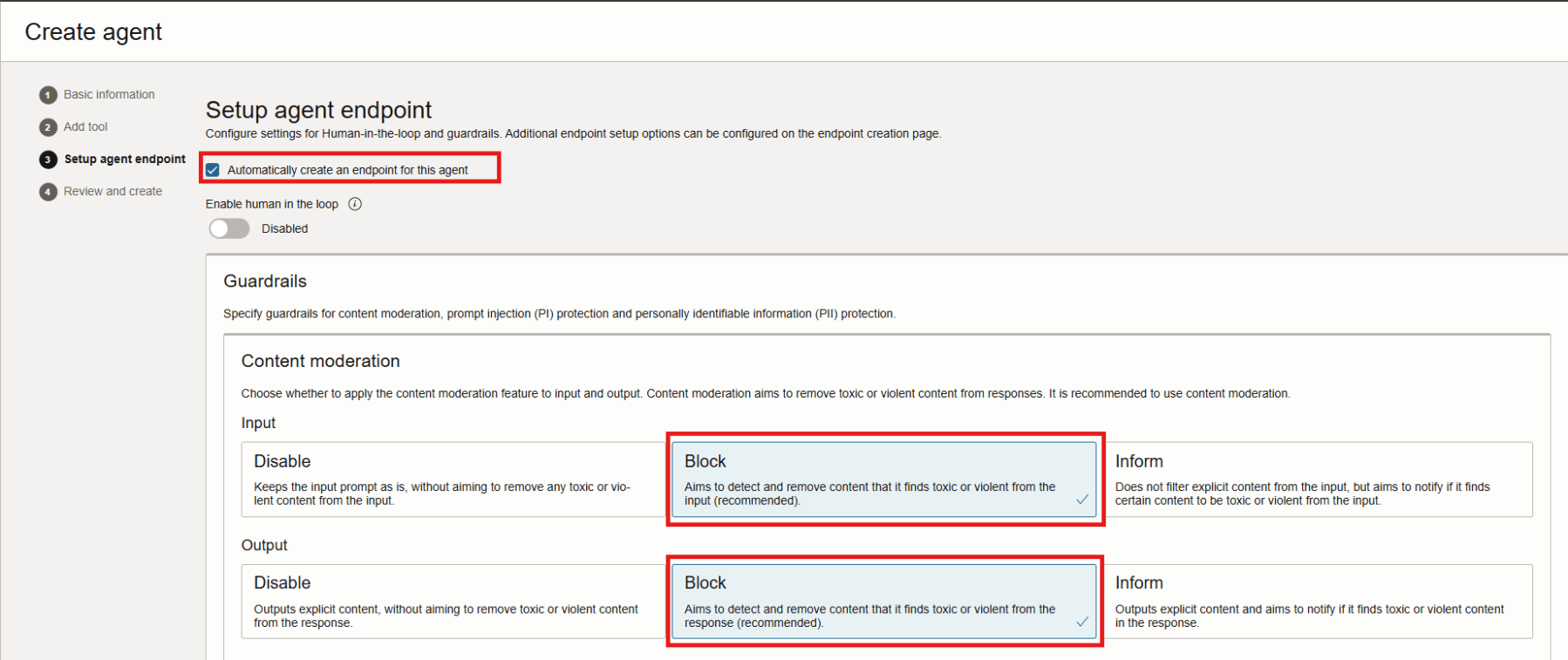
Task: Go to Basic information step
Action: [109, 94]
